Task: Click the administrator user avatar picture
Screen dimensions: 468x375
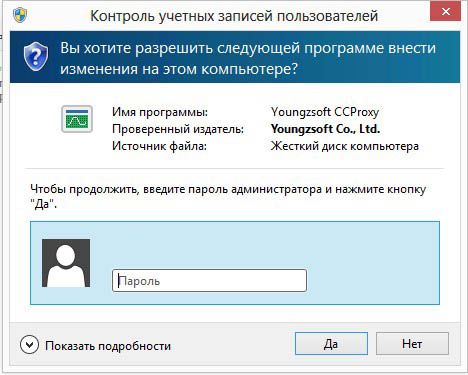Action: tap(66, 263)
